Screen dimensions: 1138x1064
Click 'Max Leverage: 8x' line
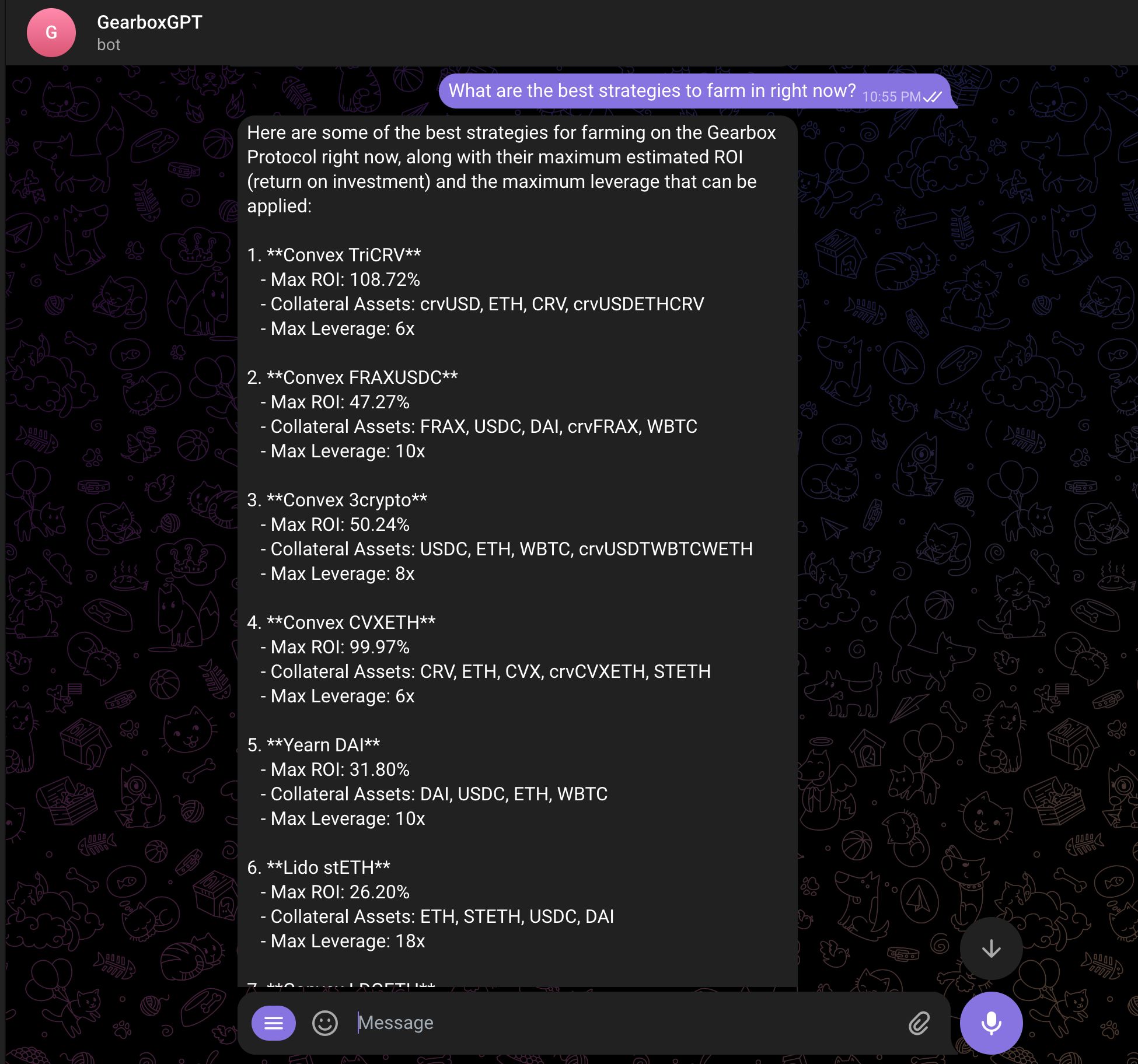(337, 573)
